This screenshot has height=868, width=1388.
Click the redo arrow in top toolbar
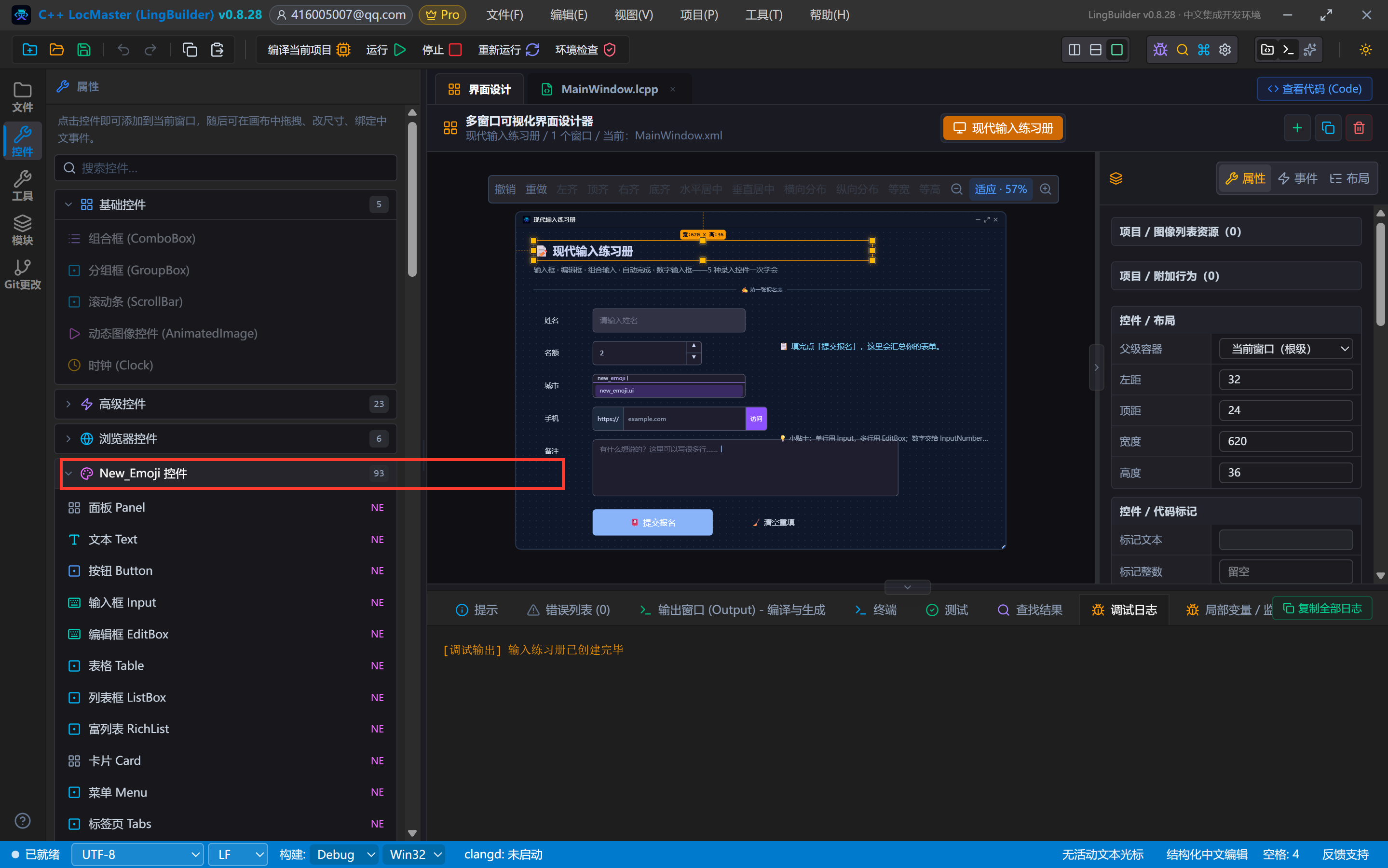pyautogui.click(x=150, y=50)
